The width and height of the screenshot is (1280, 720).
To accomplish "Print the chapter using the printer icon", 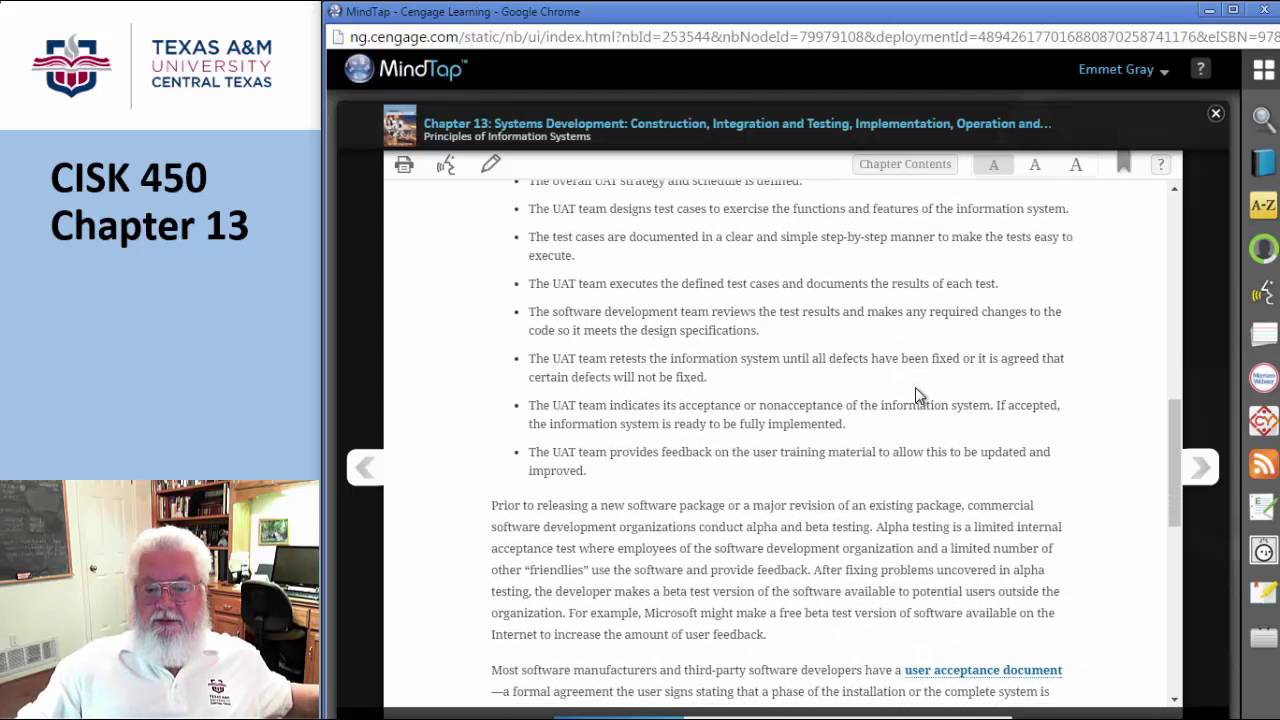I will [x=404, y=165].
